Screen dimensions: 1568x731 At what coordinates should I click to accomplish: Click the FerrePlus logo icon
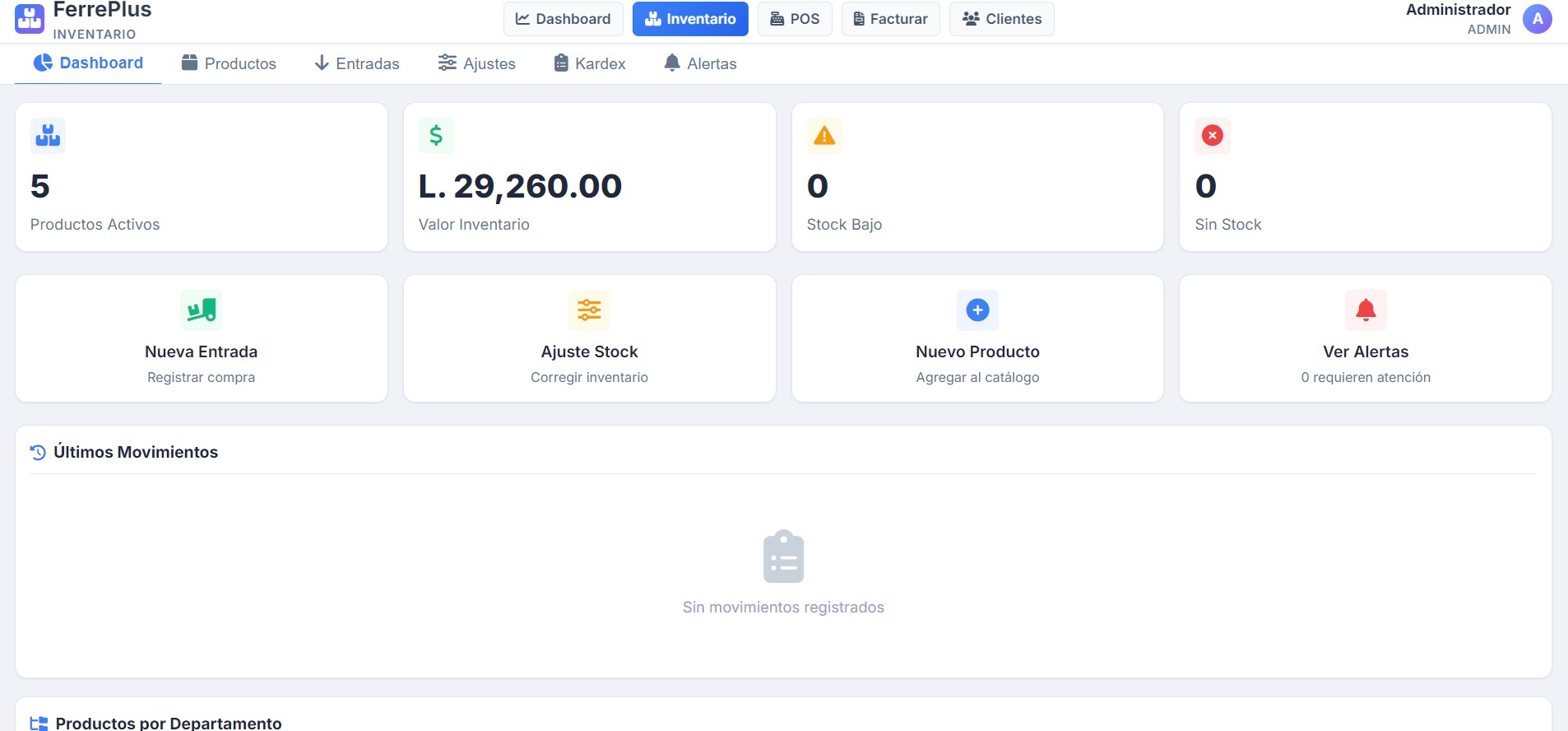click(30, 19)
